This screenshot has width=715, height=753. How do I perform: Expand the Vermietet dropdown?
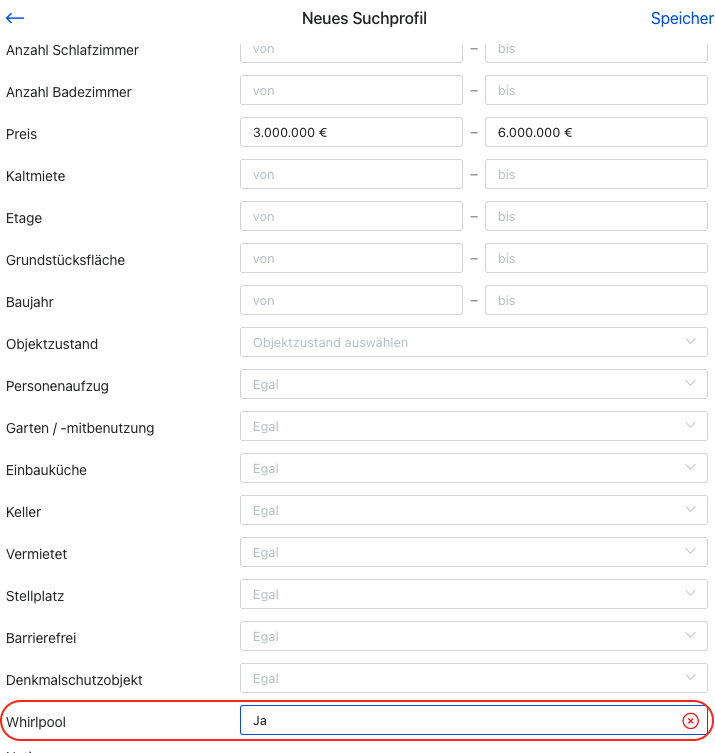tap(473, 552)
